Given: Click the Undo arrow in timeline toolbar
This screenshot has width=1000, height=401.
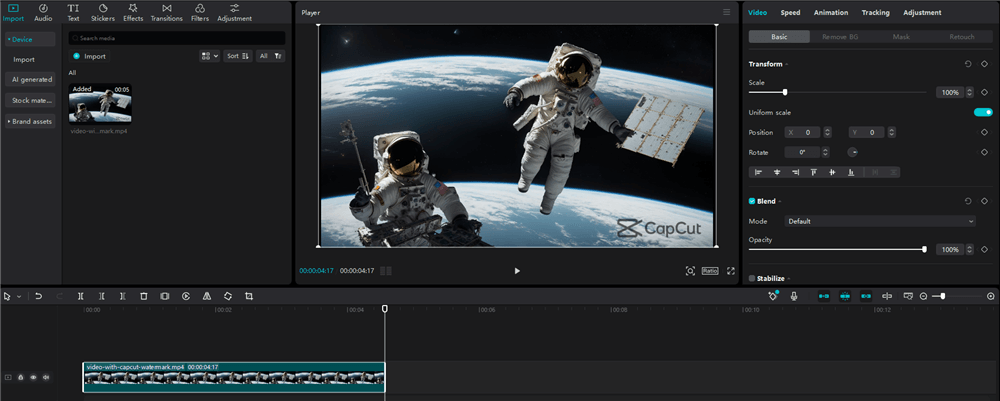Looking at the screenshot, I should coord(38,296).
